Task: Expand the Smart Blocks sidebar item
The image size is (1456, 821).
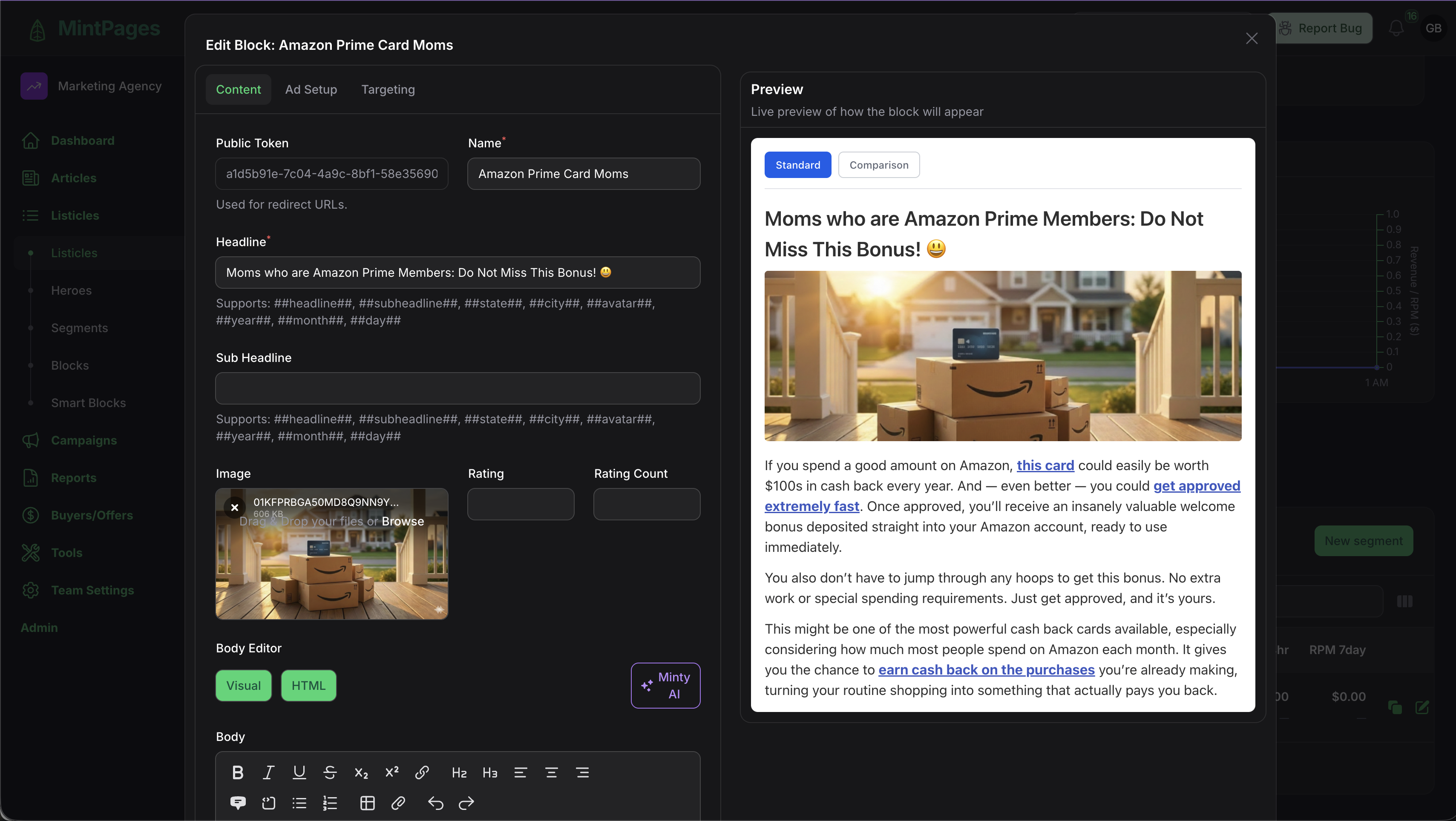Action: click(x=88, y=402)
